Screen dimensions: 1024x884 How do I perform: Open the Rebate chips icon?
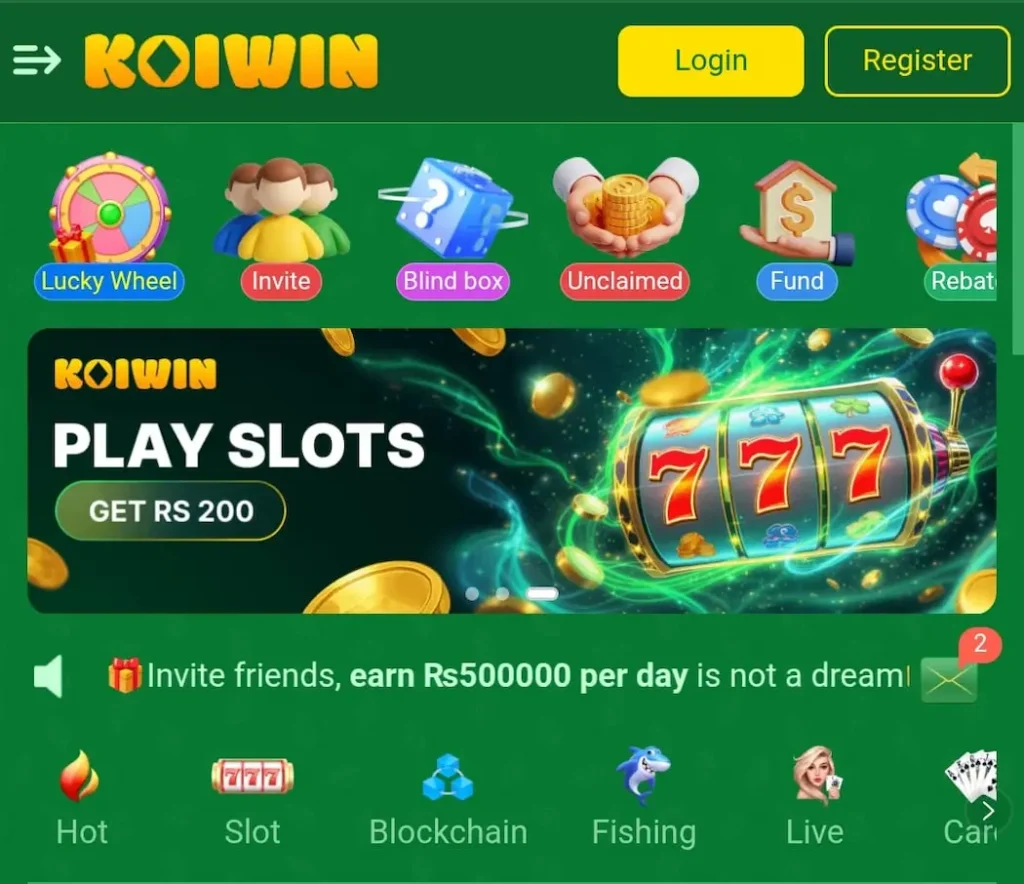957,227
